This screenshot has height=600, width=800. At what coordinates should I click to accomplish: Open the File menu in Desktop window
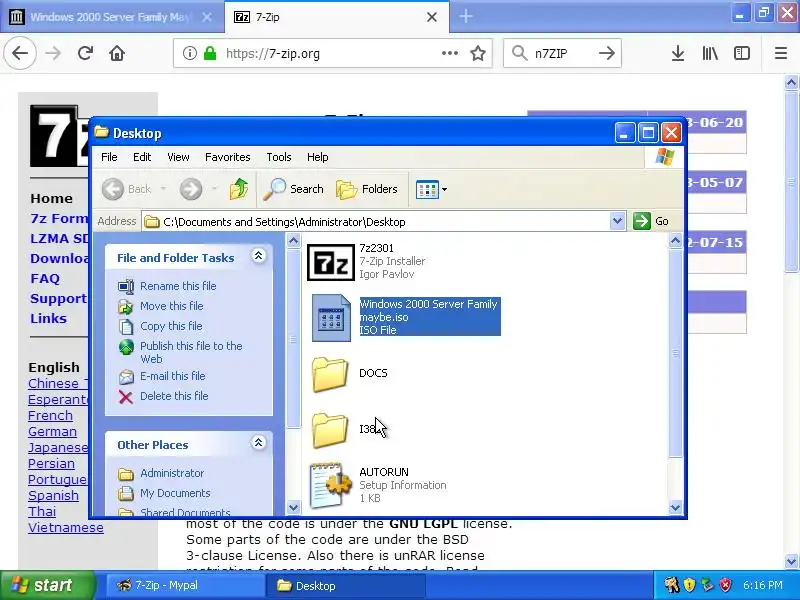point(109,157)
